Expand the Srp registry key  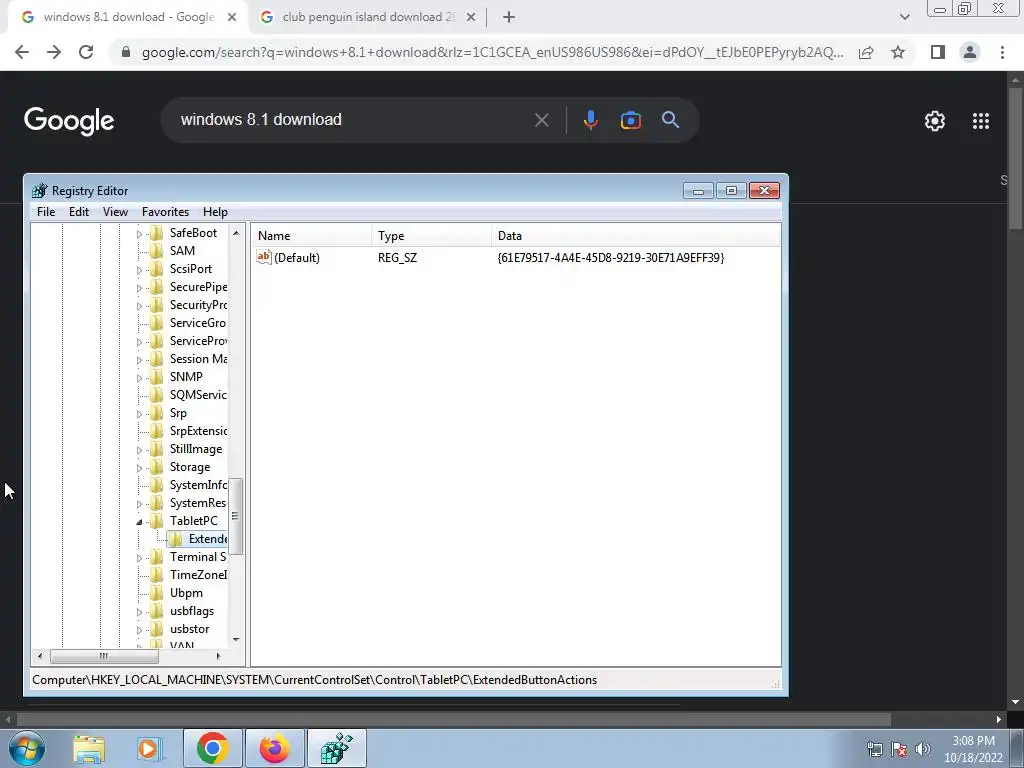coord(139,414)
